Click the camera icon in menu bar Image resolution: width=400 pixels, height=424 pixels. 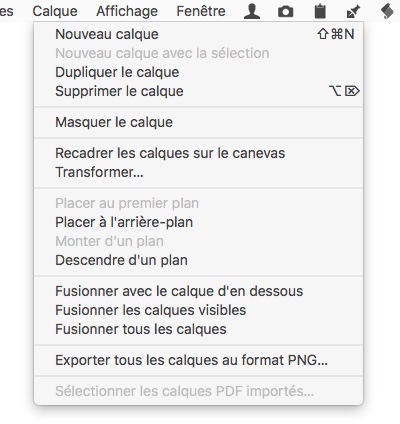point(286,12)
